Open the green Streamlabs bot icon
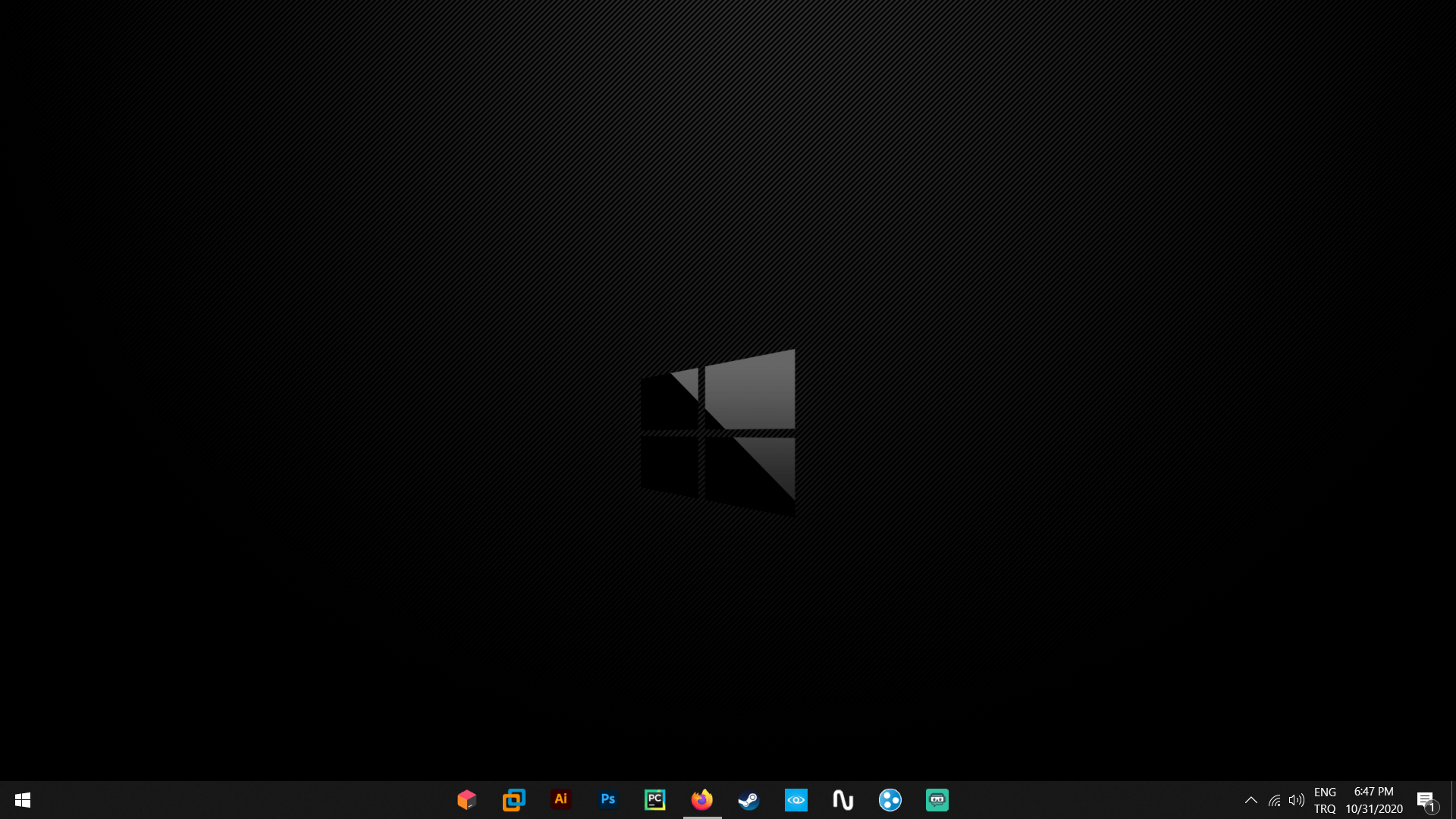Screen dimensions: 1456x819 point(937,800)
